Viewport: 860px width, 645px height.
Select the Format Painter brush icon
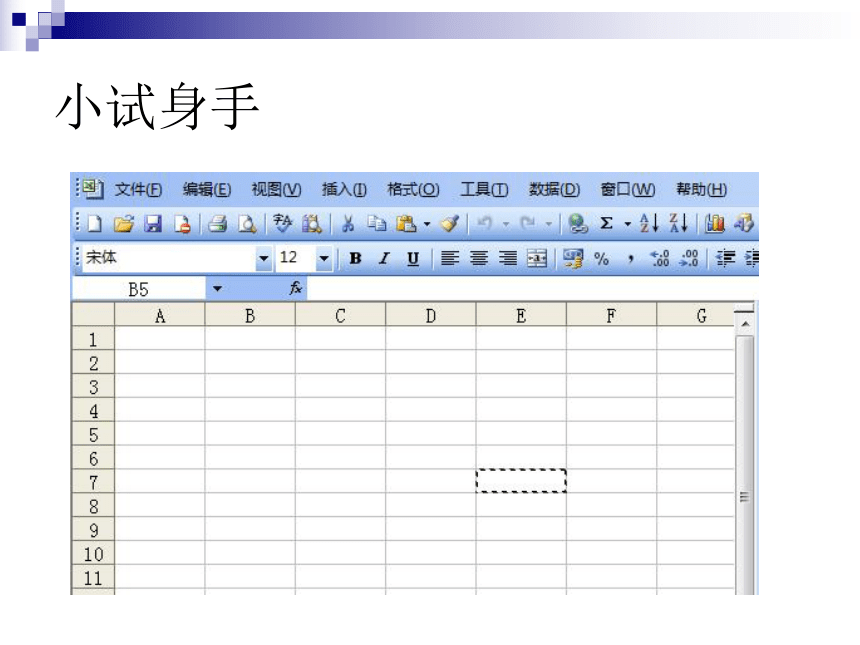click(450, 224)
